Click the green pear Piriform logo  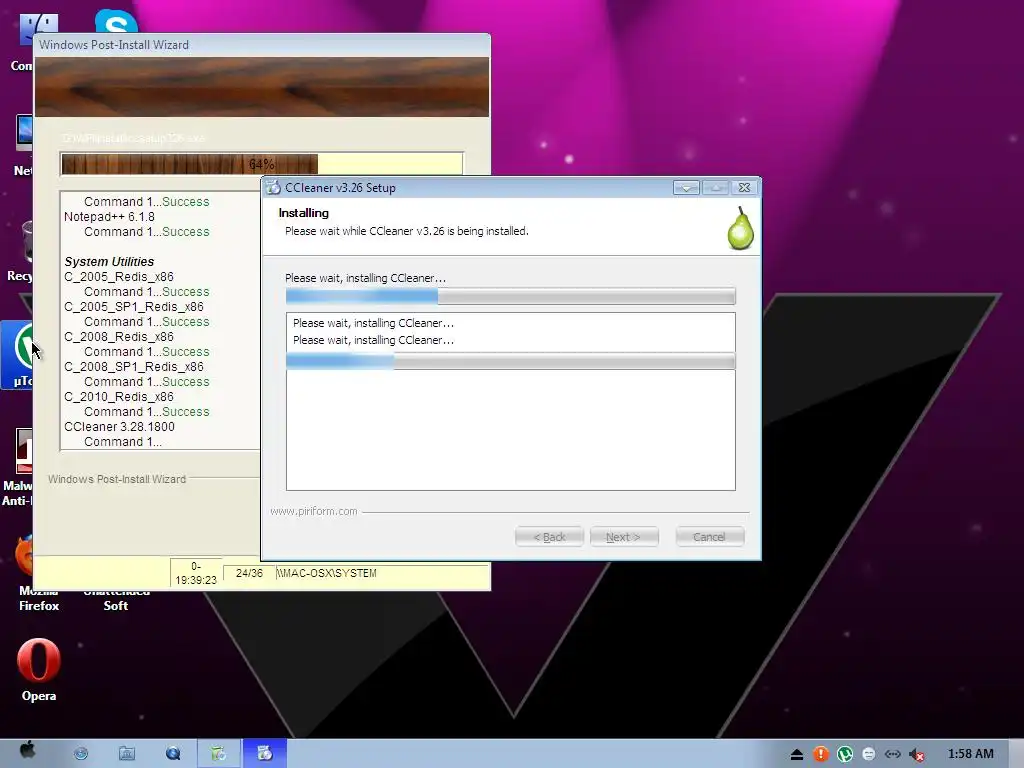click(741, 228)
